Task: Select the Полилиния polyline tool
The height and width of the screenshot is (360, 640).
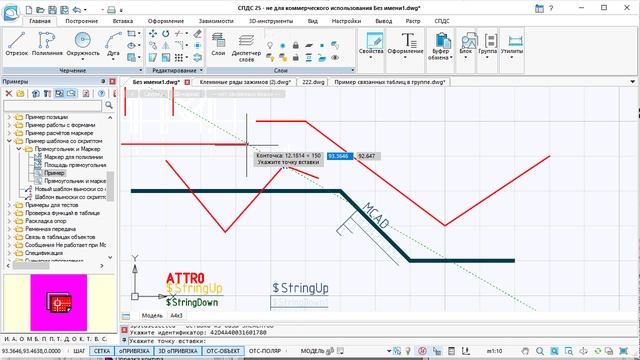Action: coord(47,44)
